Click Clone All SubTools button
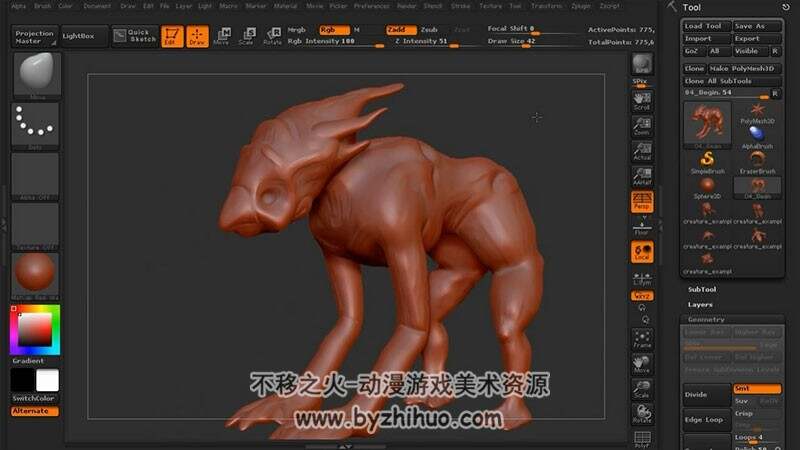The image size is (800, 450). 732,81
